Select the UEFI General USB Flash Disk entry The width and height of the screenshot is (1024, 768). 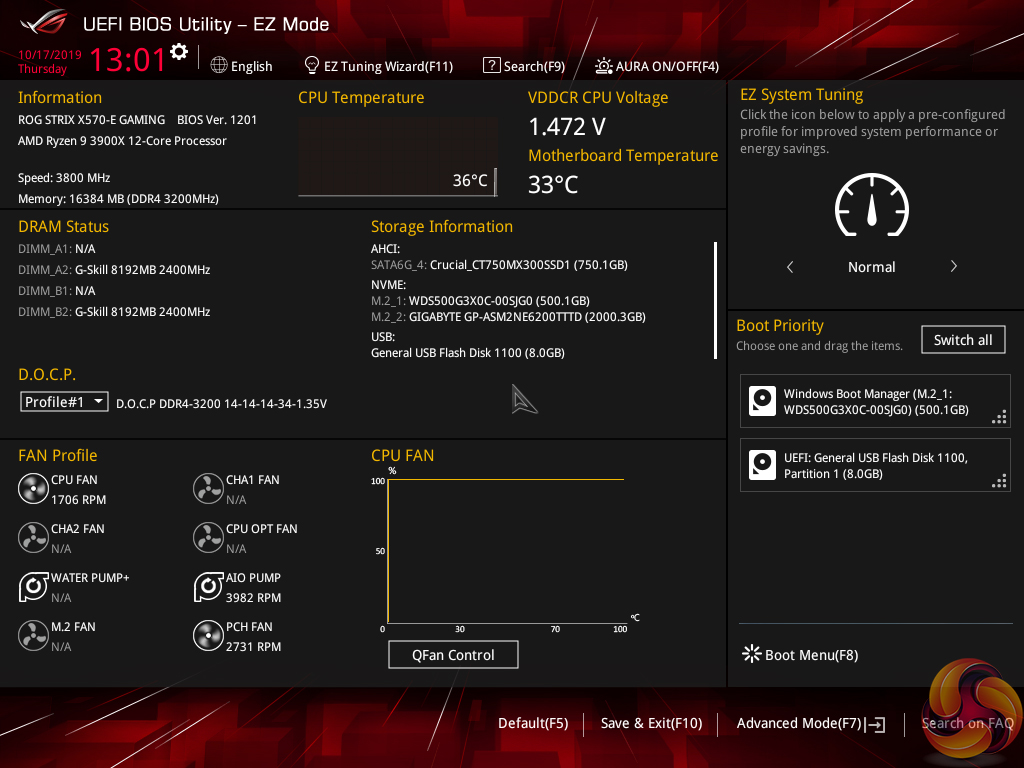(875, 465)
